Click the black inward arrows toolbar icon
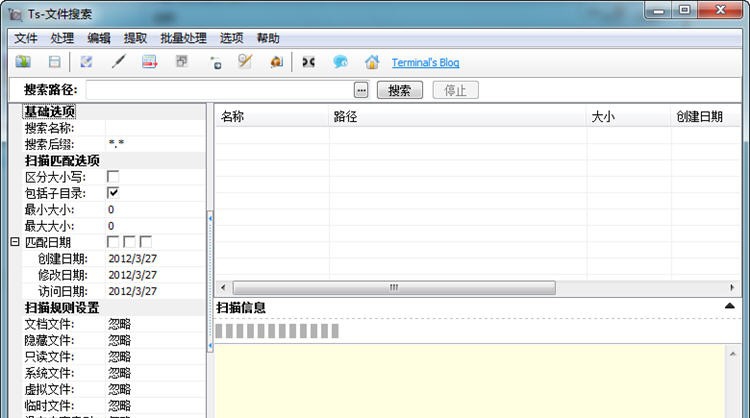This screenshot has width=750, height=418. [x=309, y=62]
